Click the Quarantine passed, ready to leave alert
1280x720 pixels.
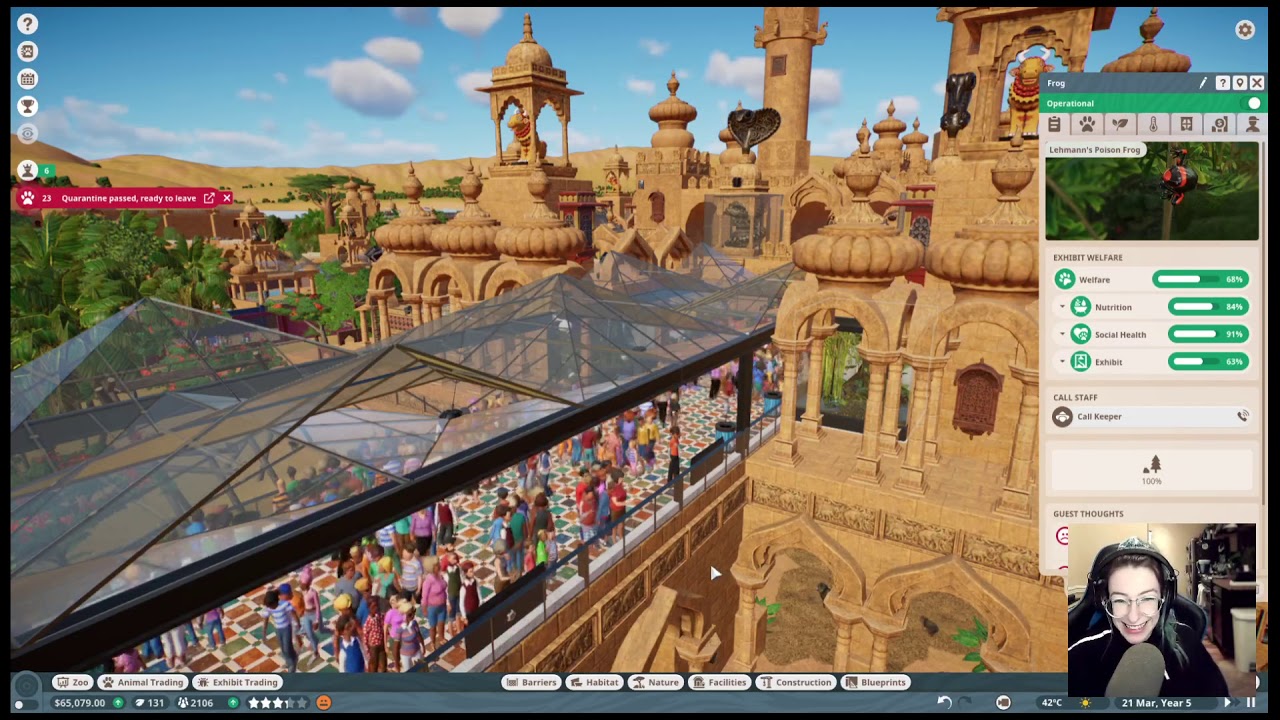pos(128,198)
